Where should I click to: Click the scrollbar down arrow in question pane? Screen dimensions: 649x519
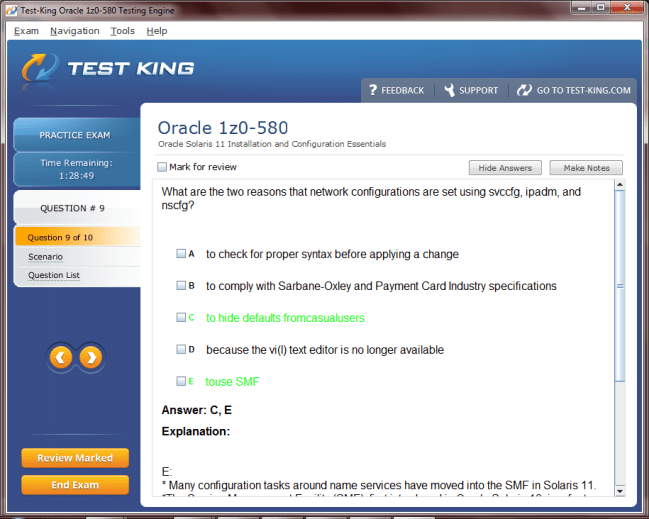click(620, 491)
